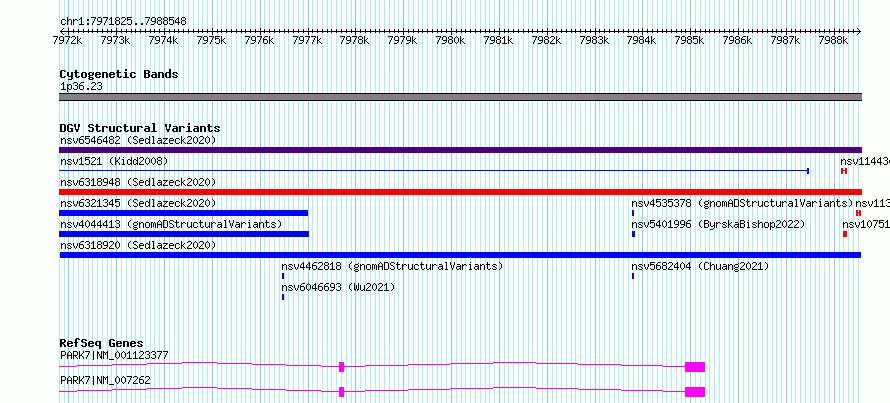Select the blue nsv4044413 variant bar
Screen dimensions: 890x403
pyautogui.click(x=184, y=234)
